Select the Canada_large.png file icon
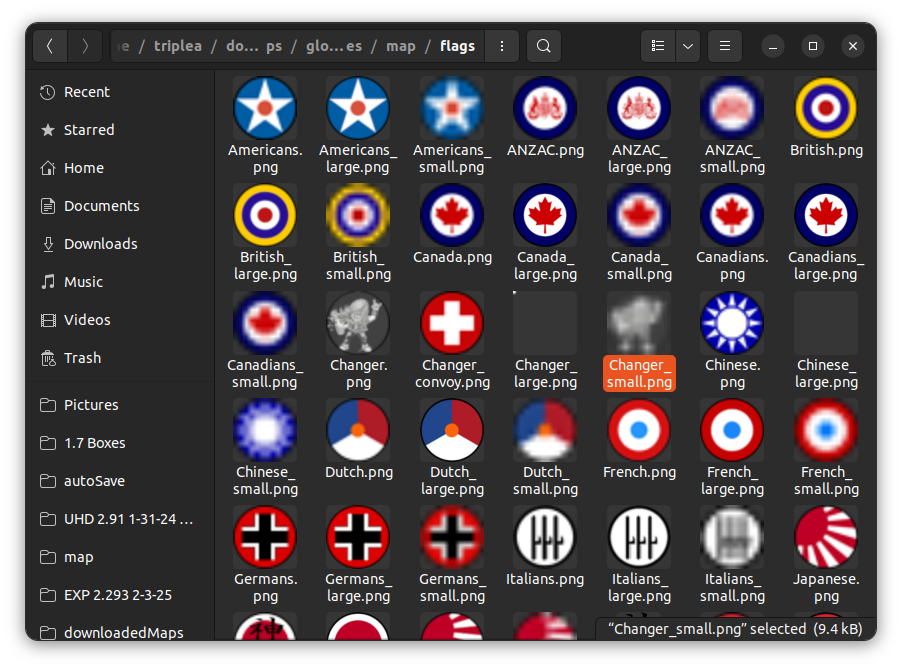 coord(545,215)
